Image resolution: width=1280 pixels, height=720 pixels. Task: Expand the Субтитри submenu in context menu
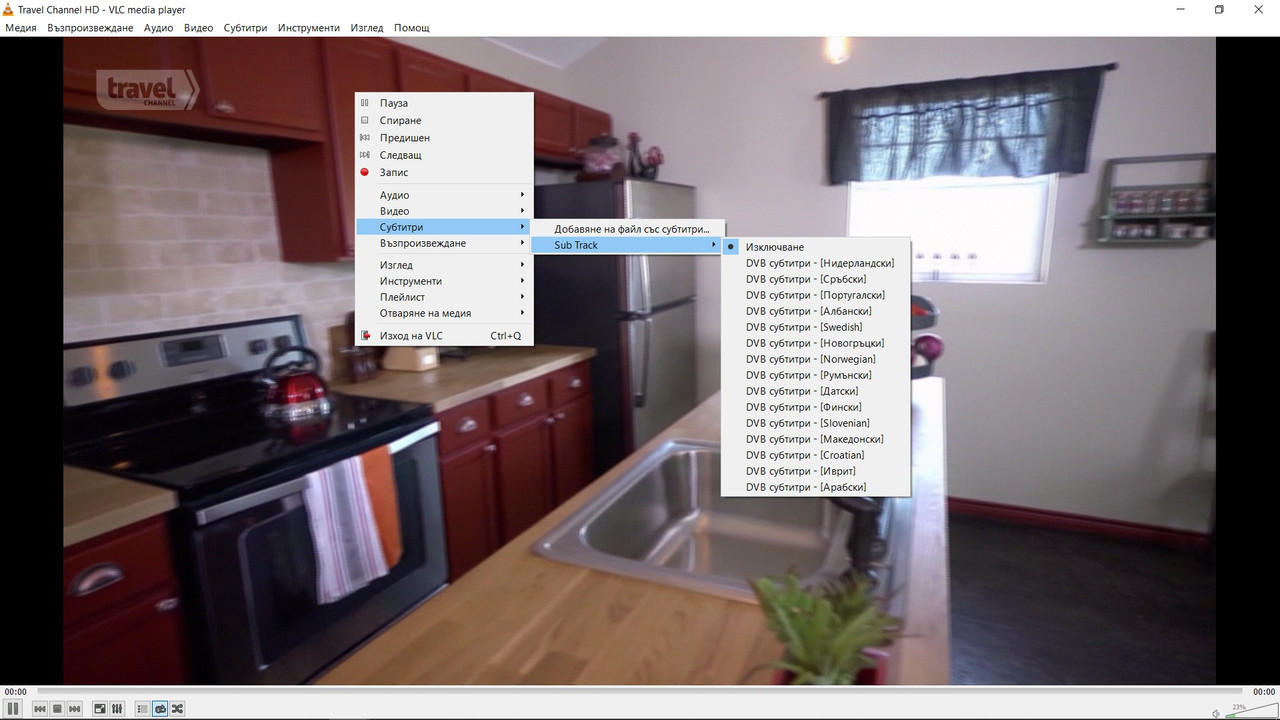(444, 227)
